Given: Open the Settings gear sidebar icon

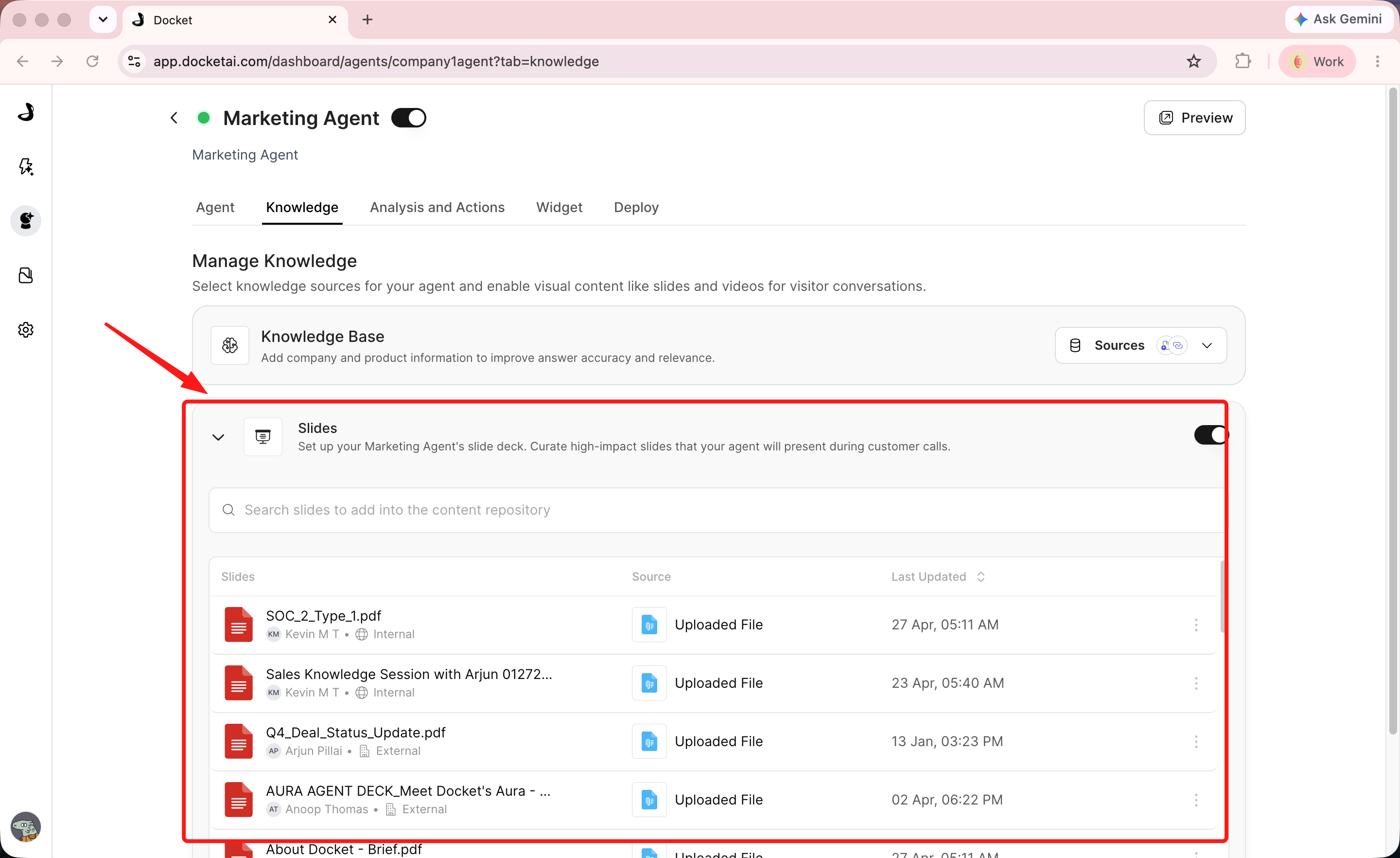Looking at the screenshot, I should [26, 330].
